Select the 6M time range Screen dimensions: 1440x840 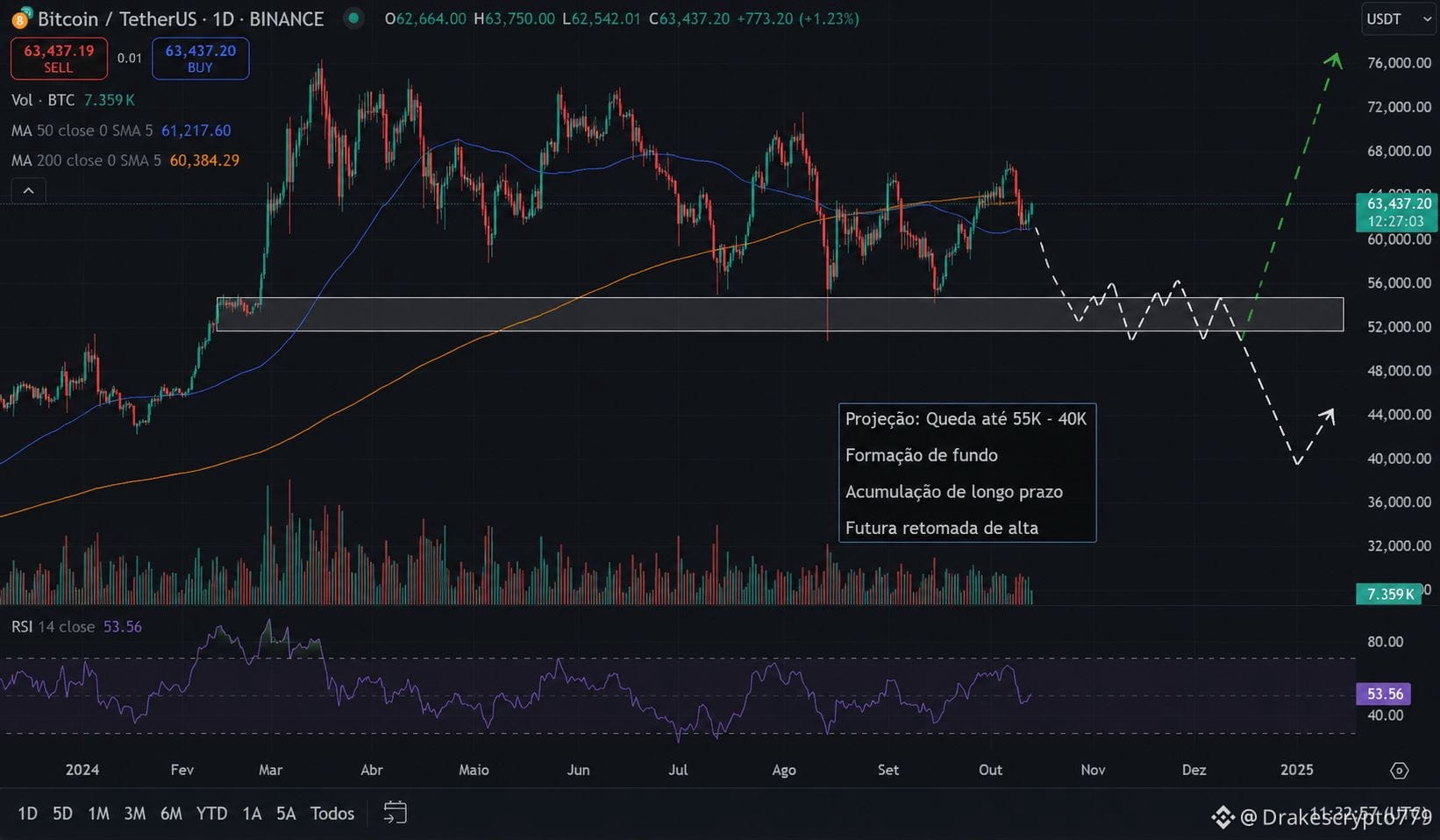pyautogui.click(x=171, y=814)
